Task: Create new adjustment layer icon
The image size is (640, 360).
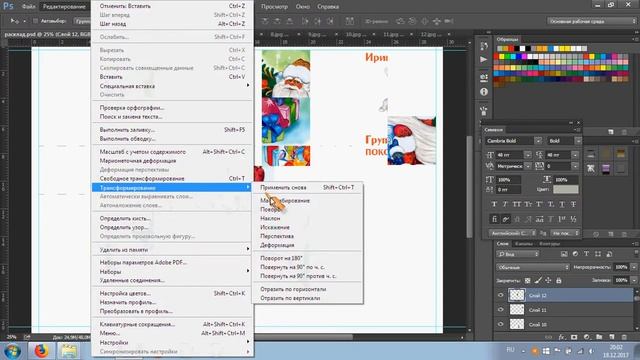Action: click(x=587, y=337)
